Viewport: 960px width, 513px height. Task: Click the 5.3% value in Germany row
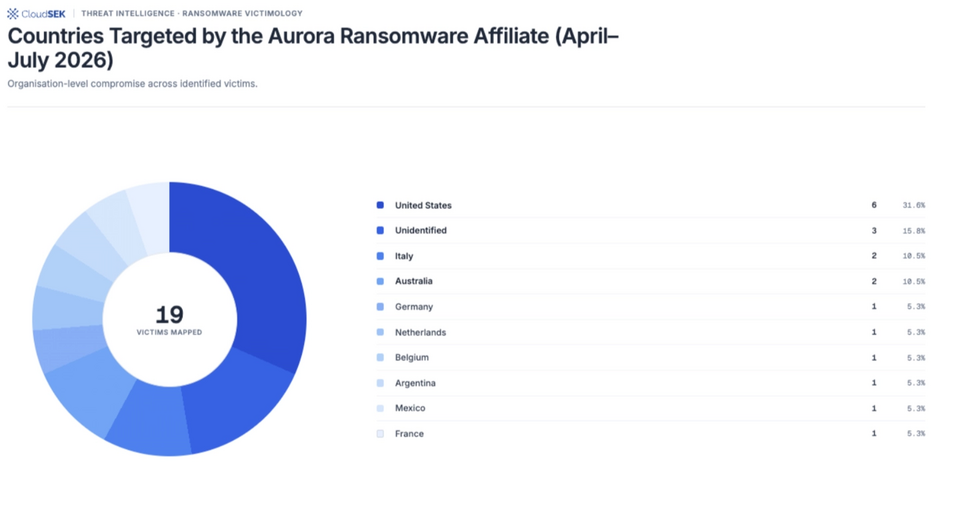pos(916,307)
